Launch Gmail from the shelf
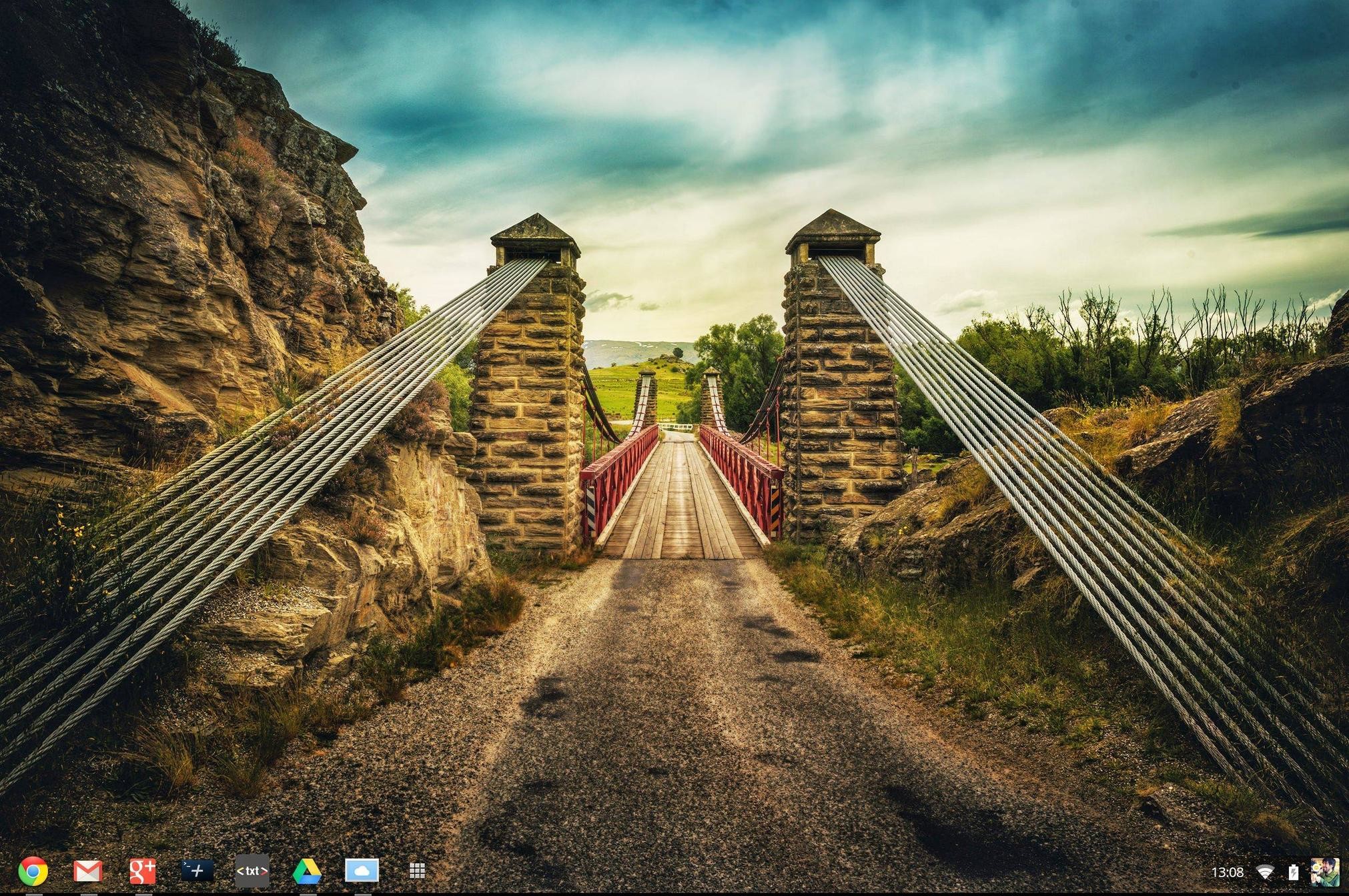1349x896 pixels. pos(87,871)
